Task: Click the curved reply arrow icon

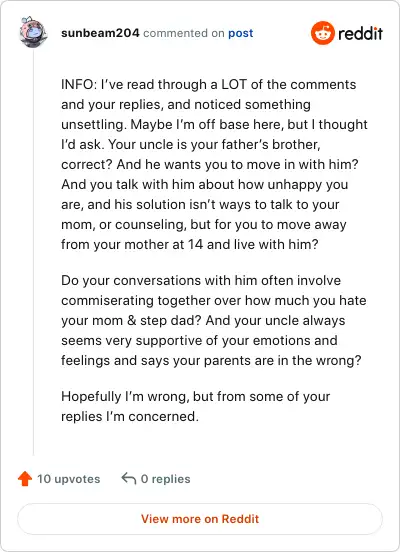Action: (x=129, y=478)
